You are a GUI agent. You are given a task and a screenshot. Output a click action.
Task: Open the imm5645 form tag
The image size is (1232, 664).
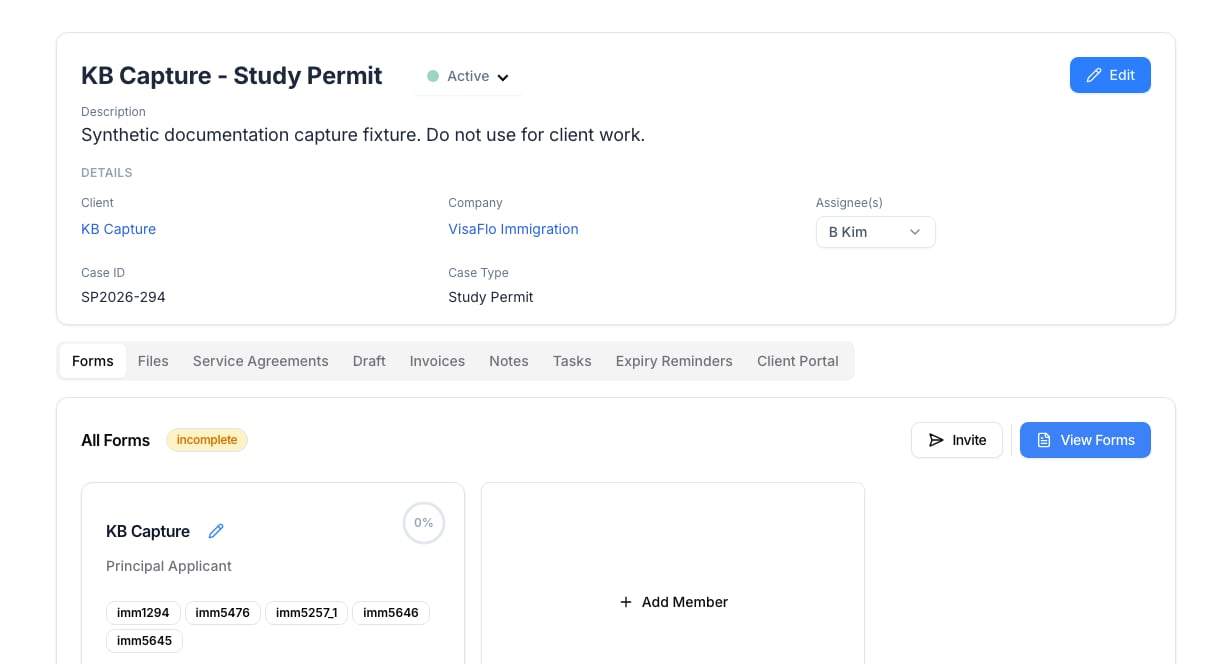[x=144, y=641]
